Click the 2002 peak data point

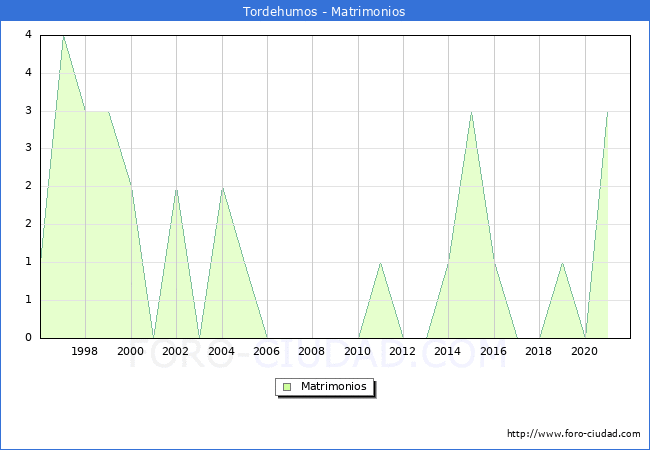coord(177,189)
